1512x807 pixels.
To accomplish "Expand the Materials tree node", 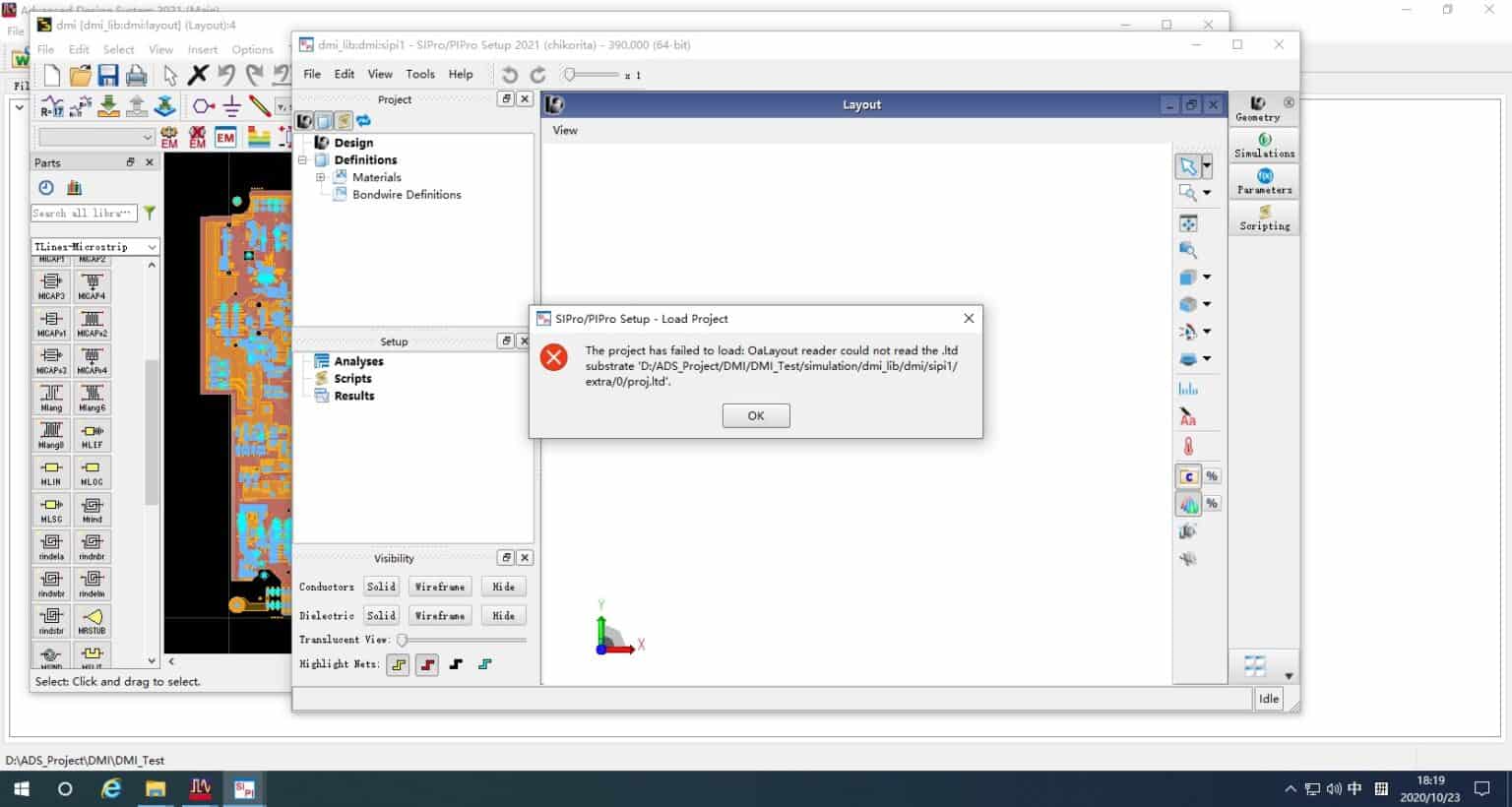I will click(x=320, y=177).
